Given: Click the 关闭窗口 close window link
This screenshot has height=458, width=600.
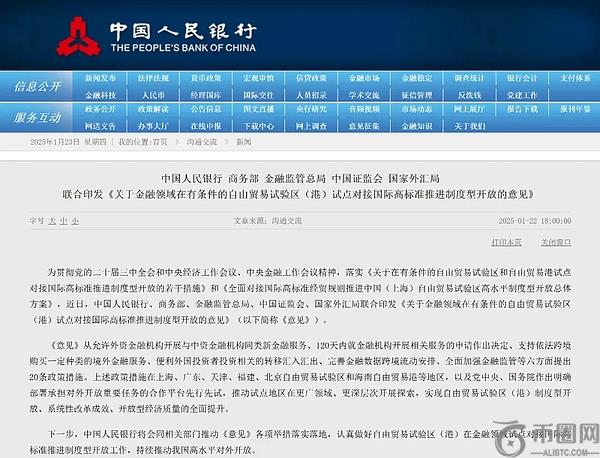Looking at the screenshot, I should coord(556,242).
